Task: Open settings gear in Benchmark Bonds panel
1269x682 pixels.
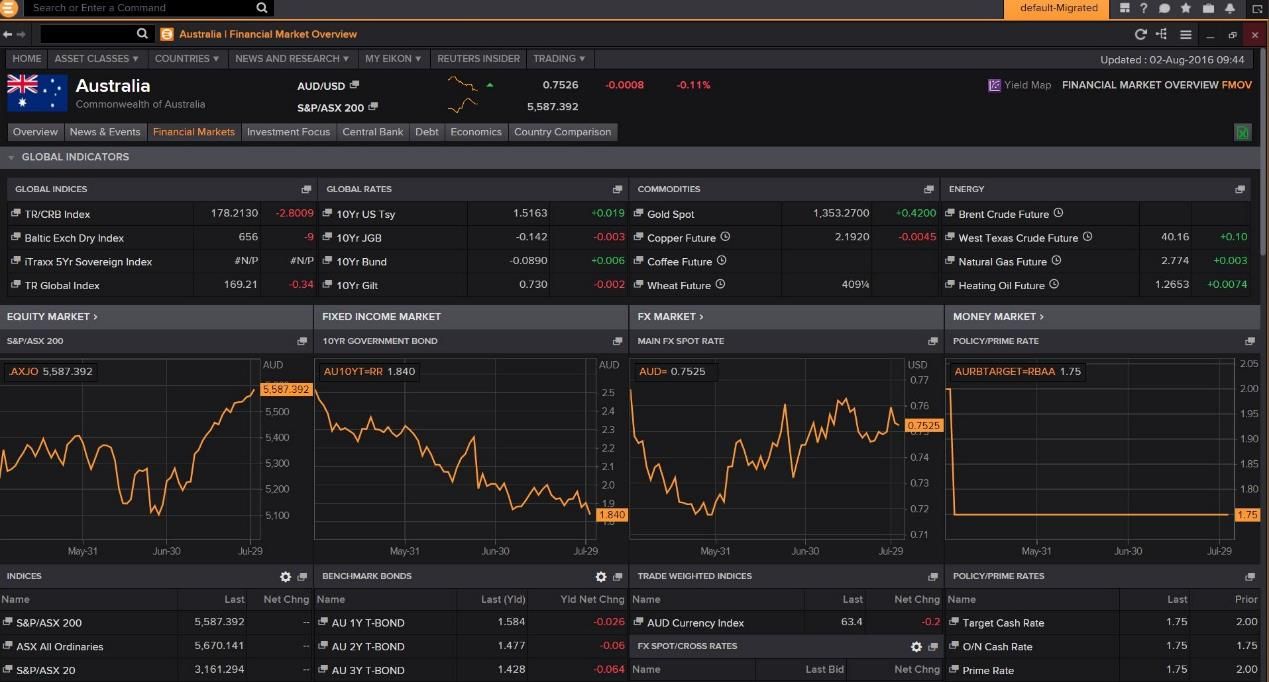Action: tap(601, 577)
